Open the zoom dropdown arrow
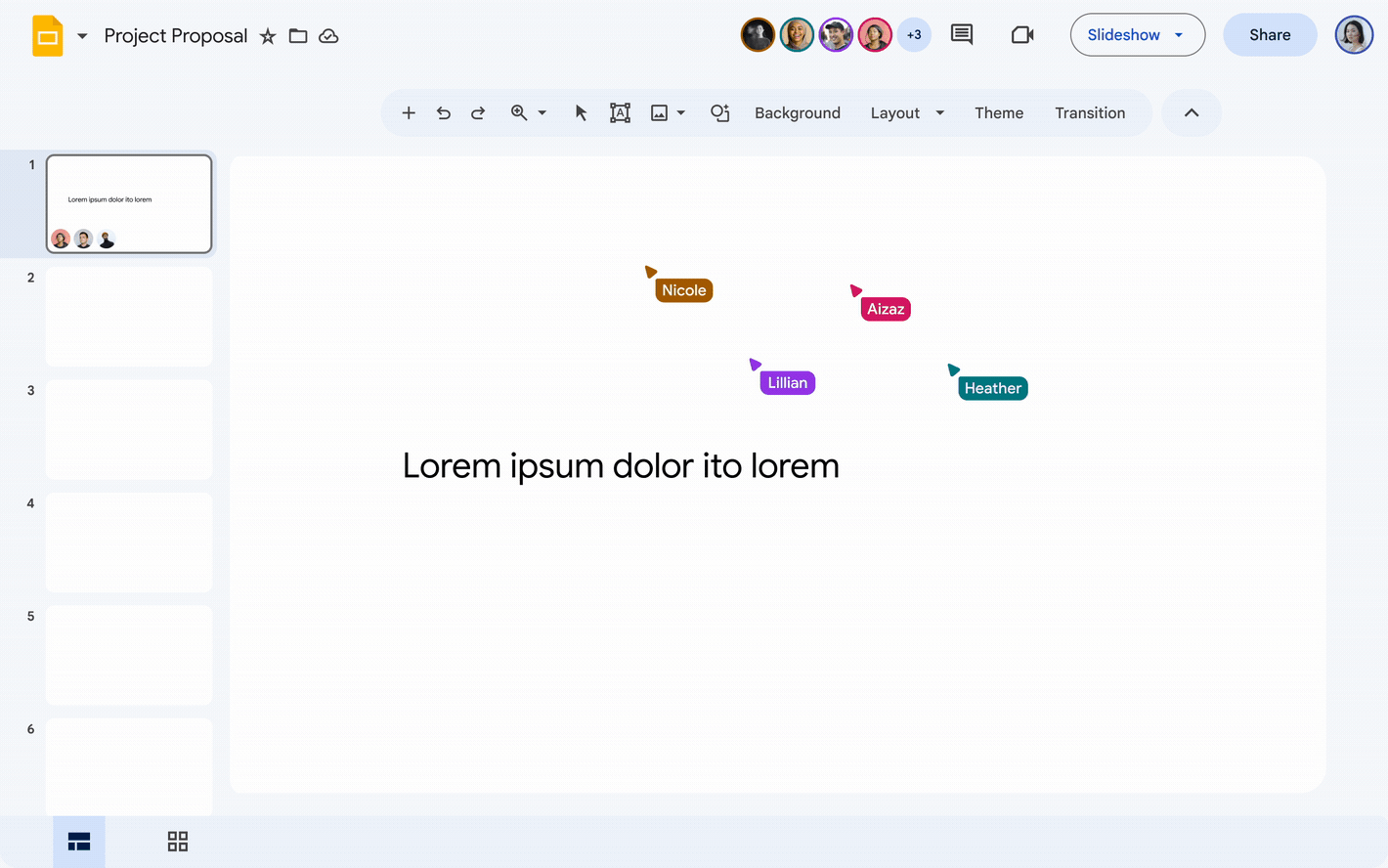Screen dimensions: 1388x868 542,113
